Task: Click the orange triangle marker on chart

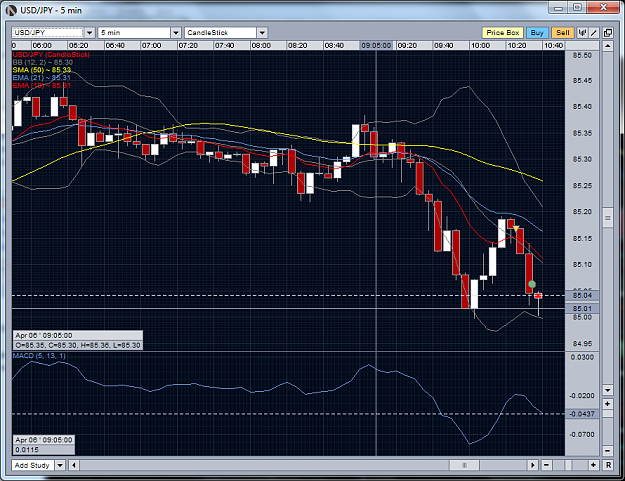Action: 516,229
